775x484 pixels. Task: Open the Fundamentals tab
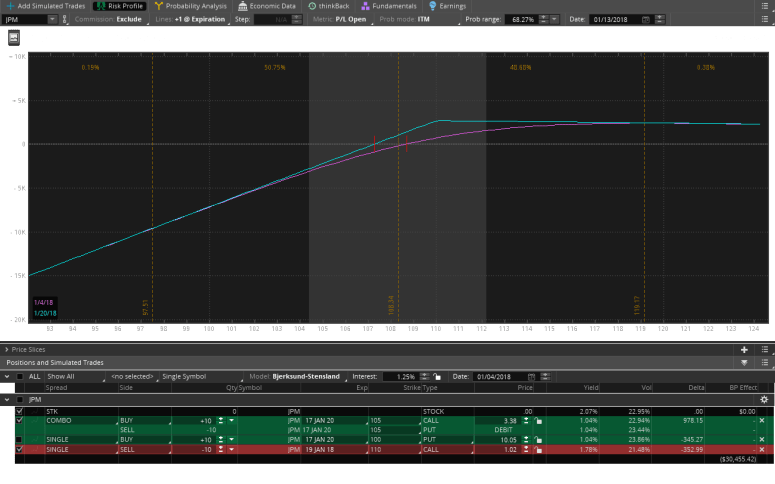click(388, 6)
